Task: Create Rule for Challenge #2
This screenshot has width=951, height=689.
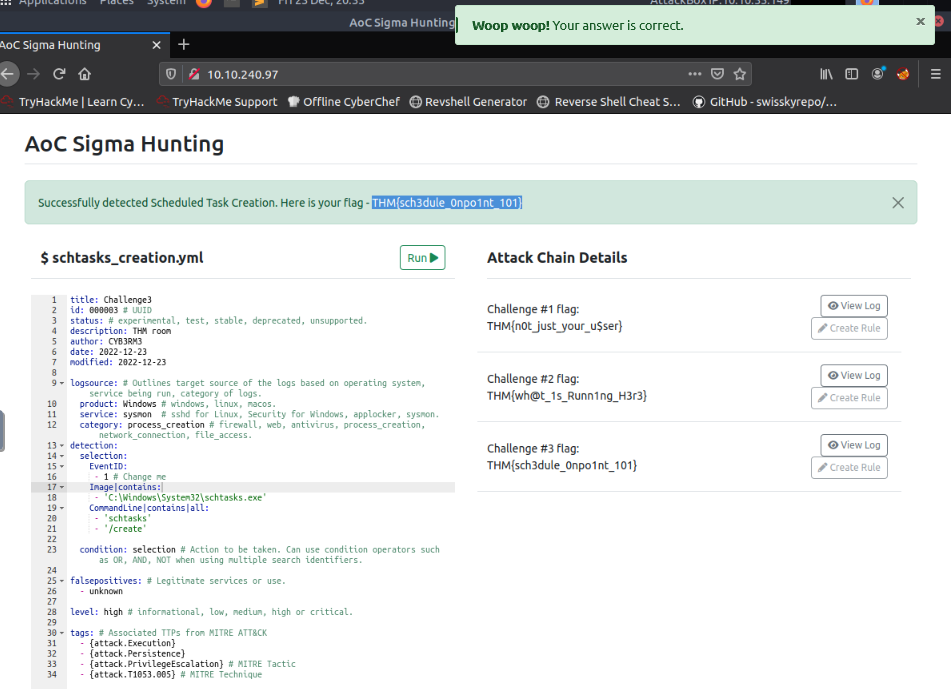Action: pyautogui.click(x=849, y=398)
